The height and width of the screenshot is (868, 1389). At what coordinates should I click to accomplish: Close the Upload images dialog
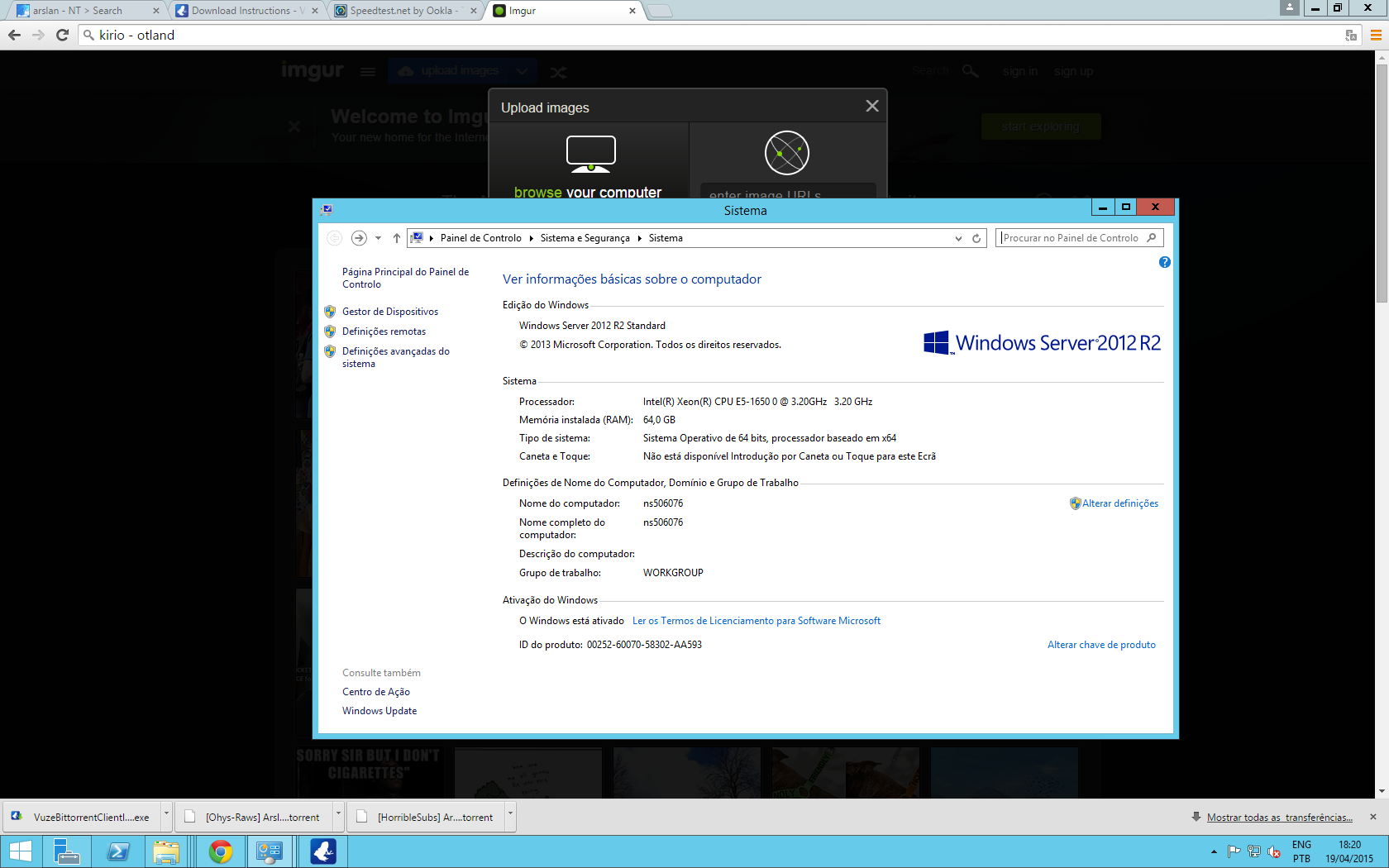[x=871, y=106]
